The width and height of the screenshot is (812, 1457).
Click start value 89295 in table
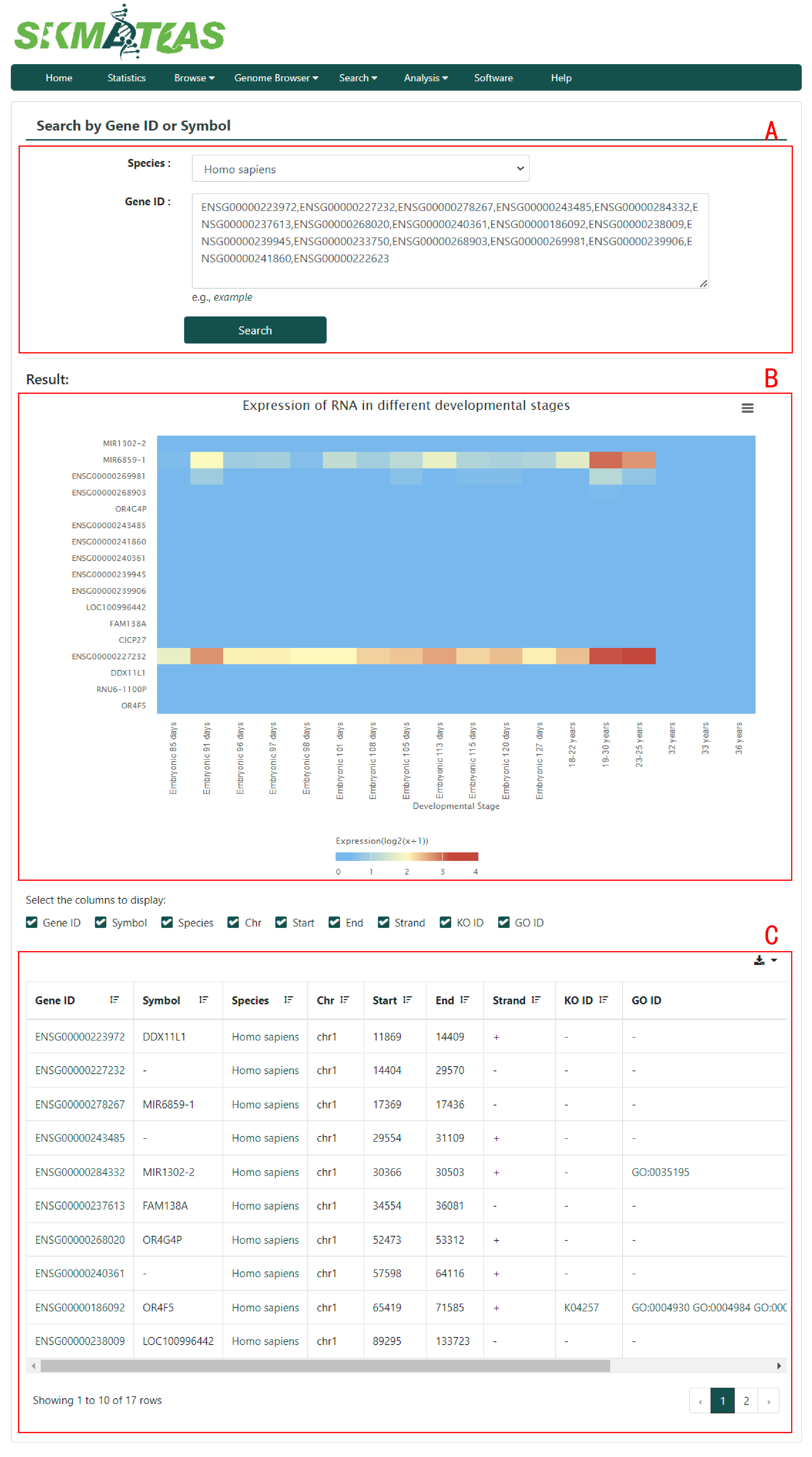pos(387,1340)
